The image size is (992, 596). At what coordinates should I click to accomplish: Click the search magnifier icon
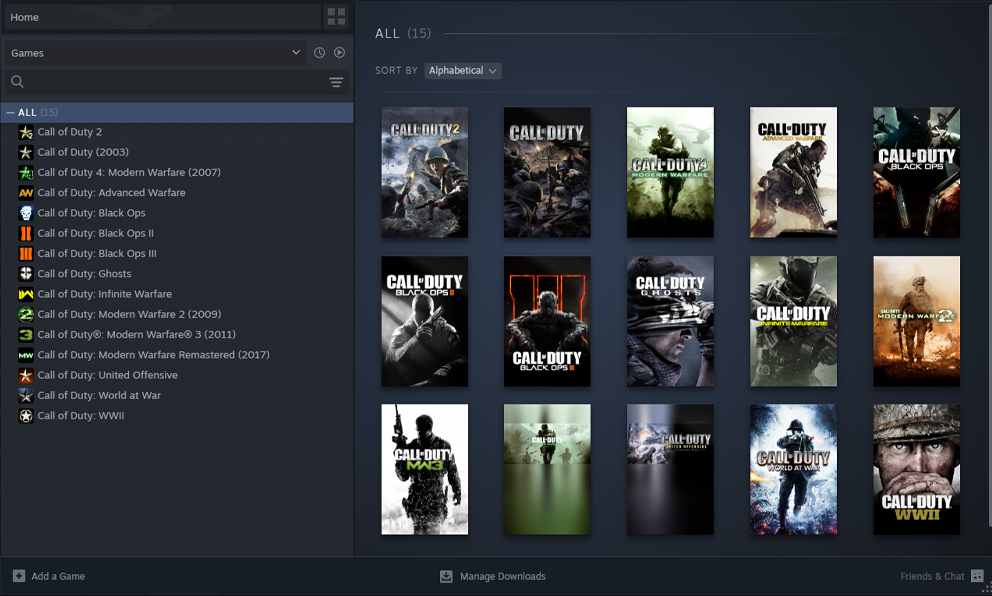tap(17, 81)
